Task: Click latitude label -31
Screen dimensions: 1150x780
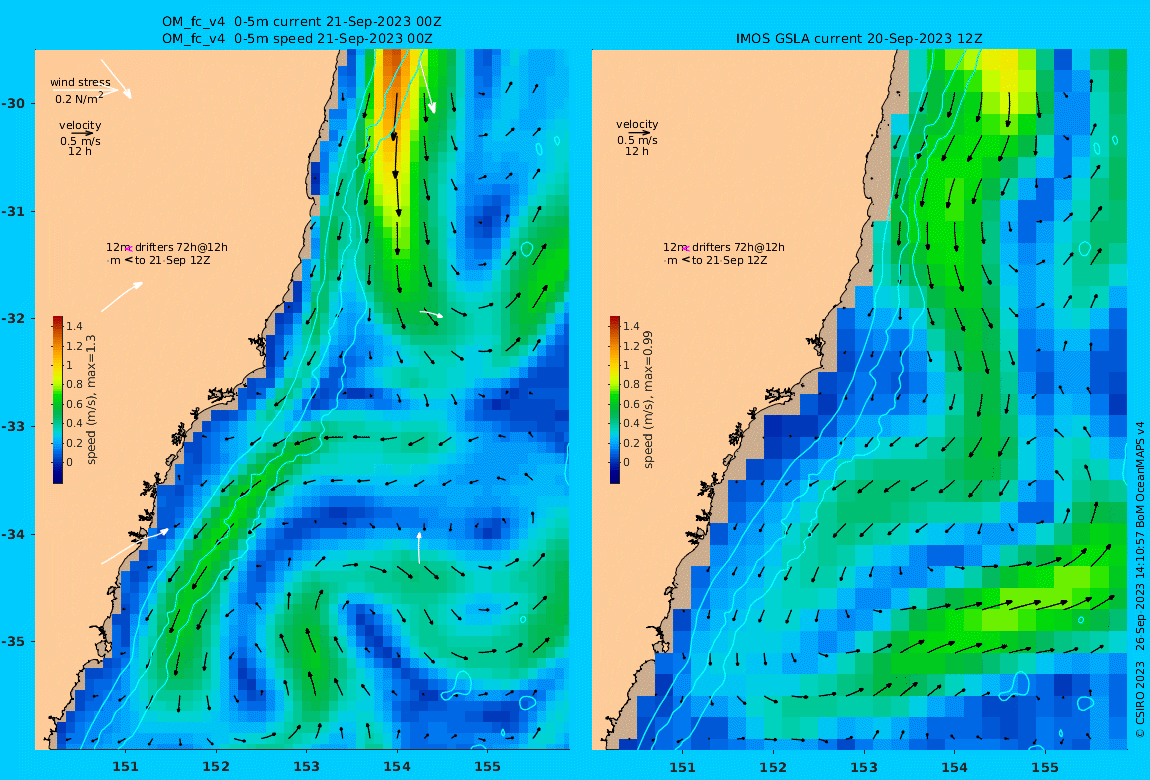Action: (13, 212)
